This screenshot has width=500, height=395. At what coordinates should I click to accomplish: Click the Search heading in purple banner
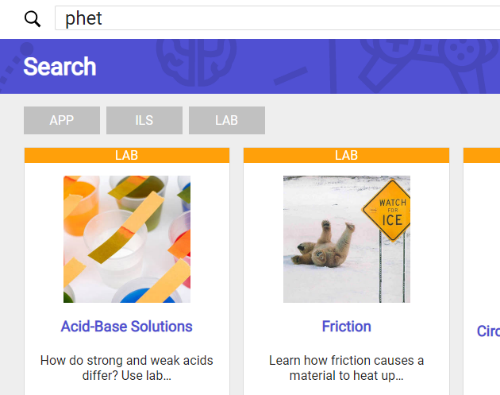coord(60,66)
